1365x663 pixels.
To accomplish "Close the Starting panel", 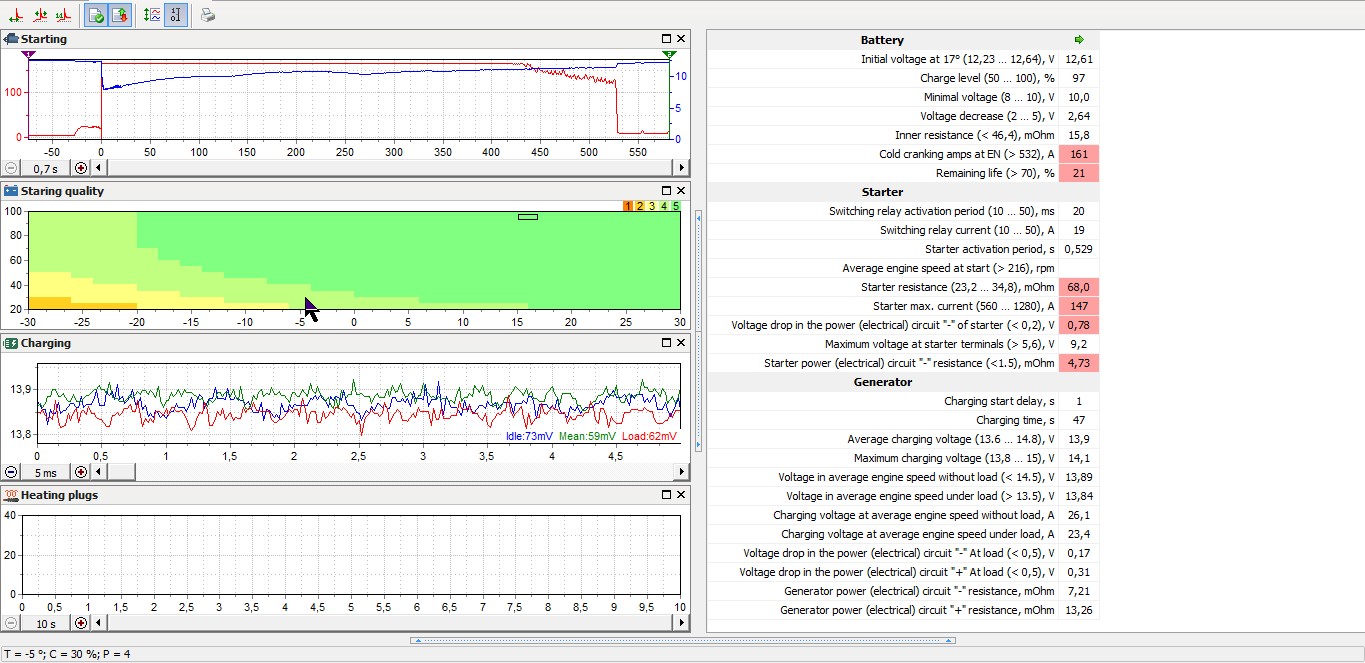I will (681, 39).
